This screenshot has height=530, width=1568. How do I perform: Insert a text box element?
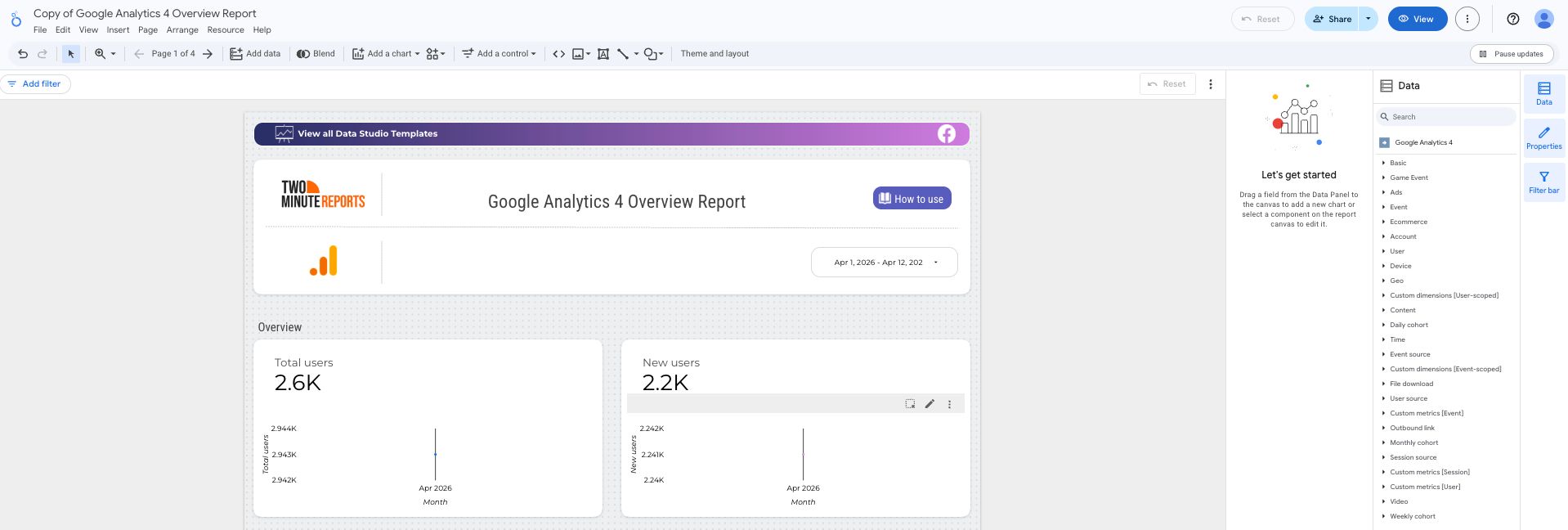tap(603, 54)
